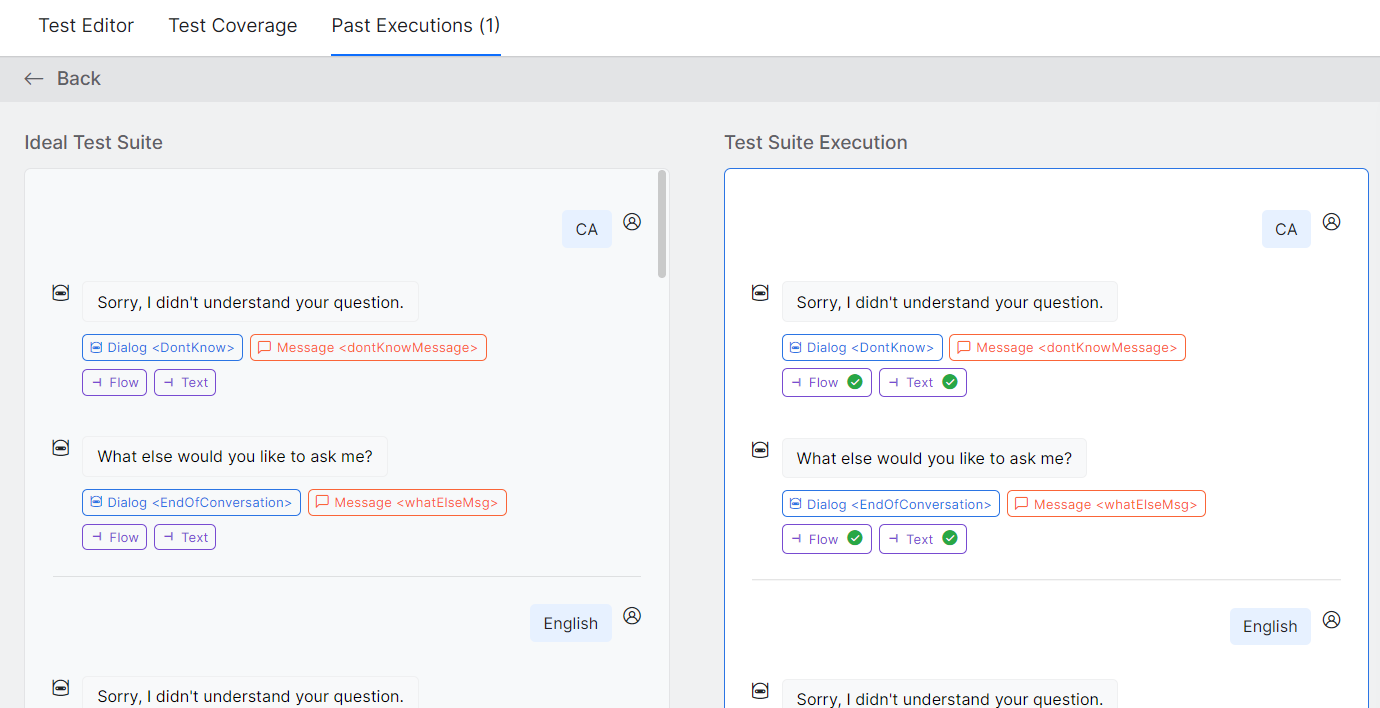Click user avatar icon beside English in Ideal Test Suite
1380x708 pixels.
point(632,616)
